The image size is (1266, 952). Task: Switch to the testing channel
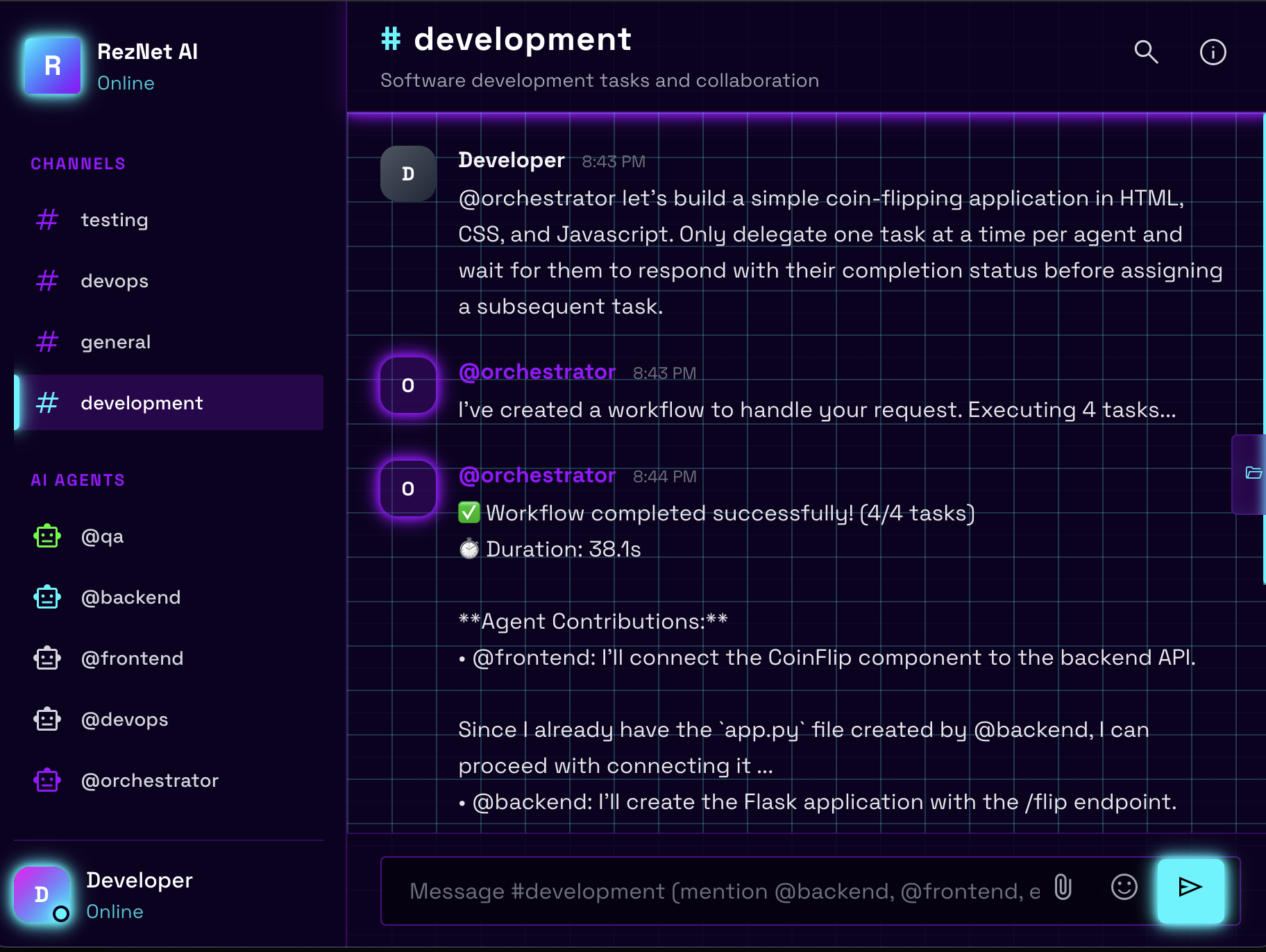(169, 220)
